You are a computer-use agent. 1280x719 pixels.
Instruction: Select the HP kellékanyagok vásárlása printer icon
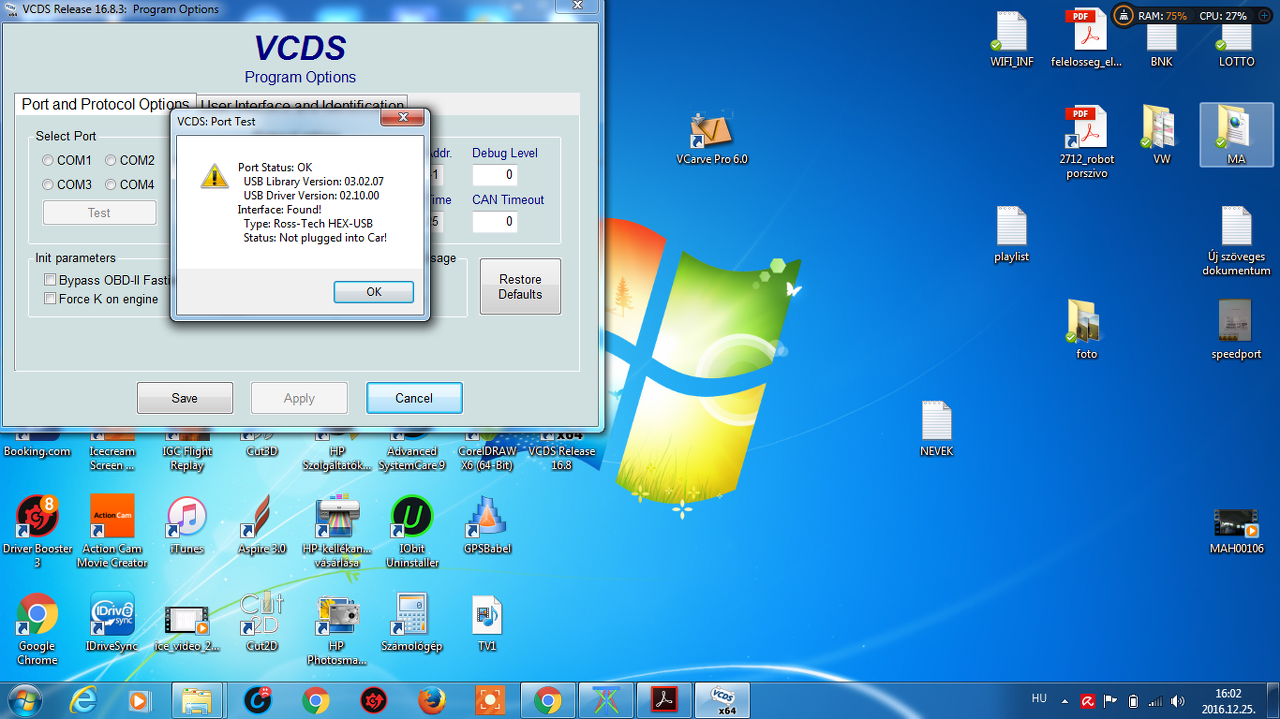pyautogui.click(x=337, y=532)
